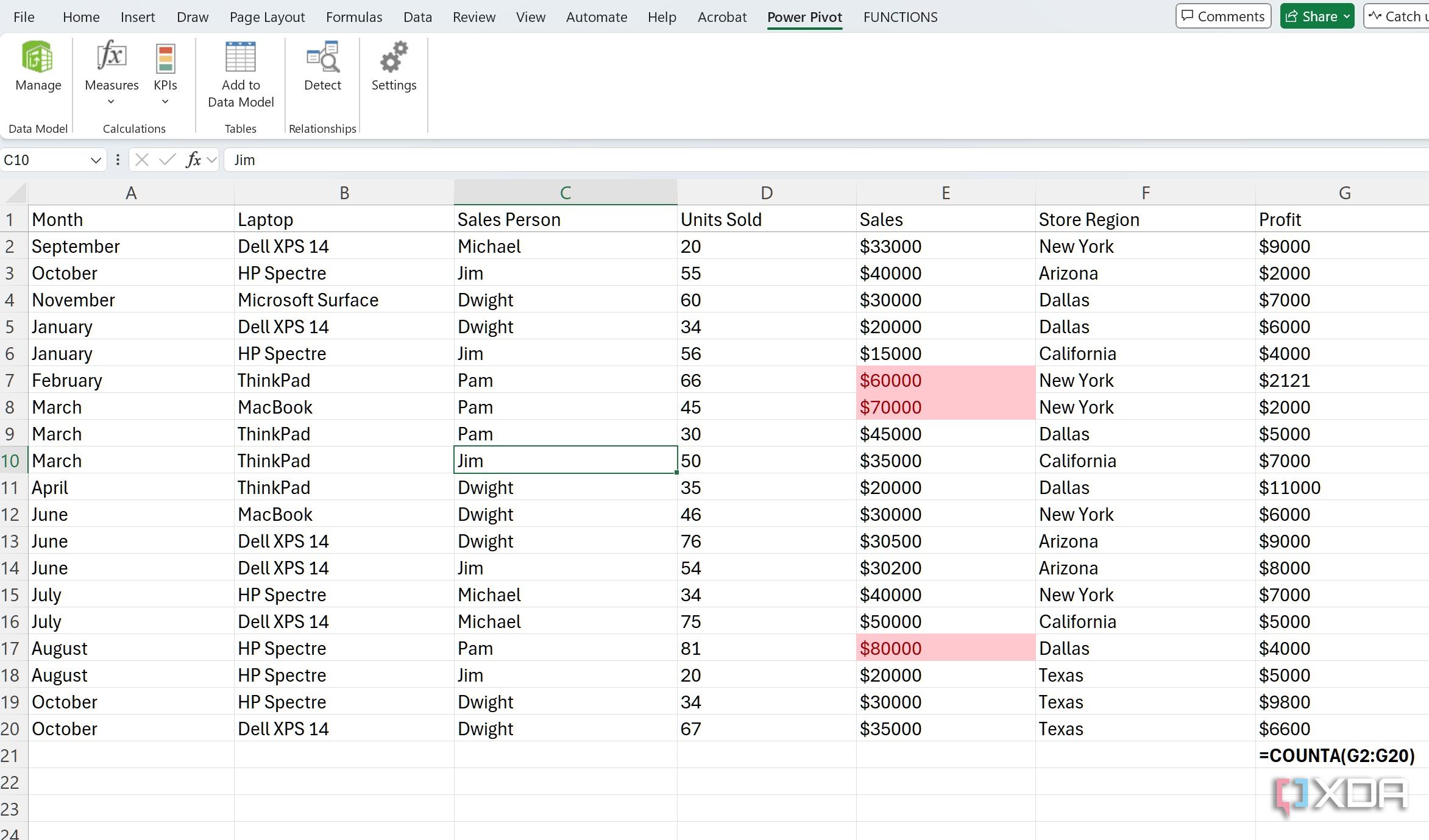1429x840 pixels.
Task: Select column G header
Action: tap(1344, 191)
